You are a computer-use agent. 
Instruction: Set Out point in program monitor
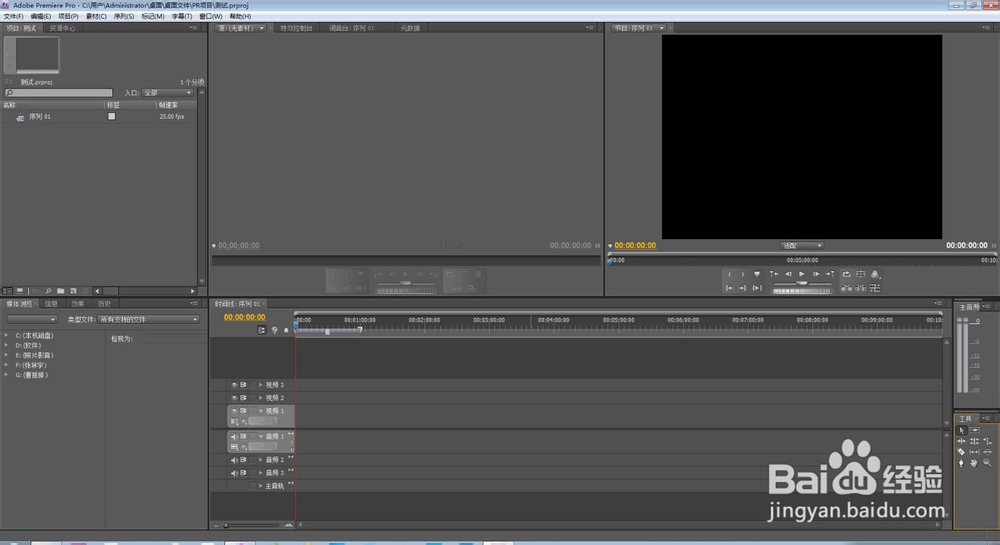(743, 274)
